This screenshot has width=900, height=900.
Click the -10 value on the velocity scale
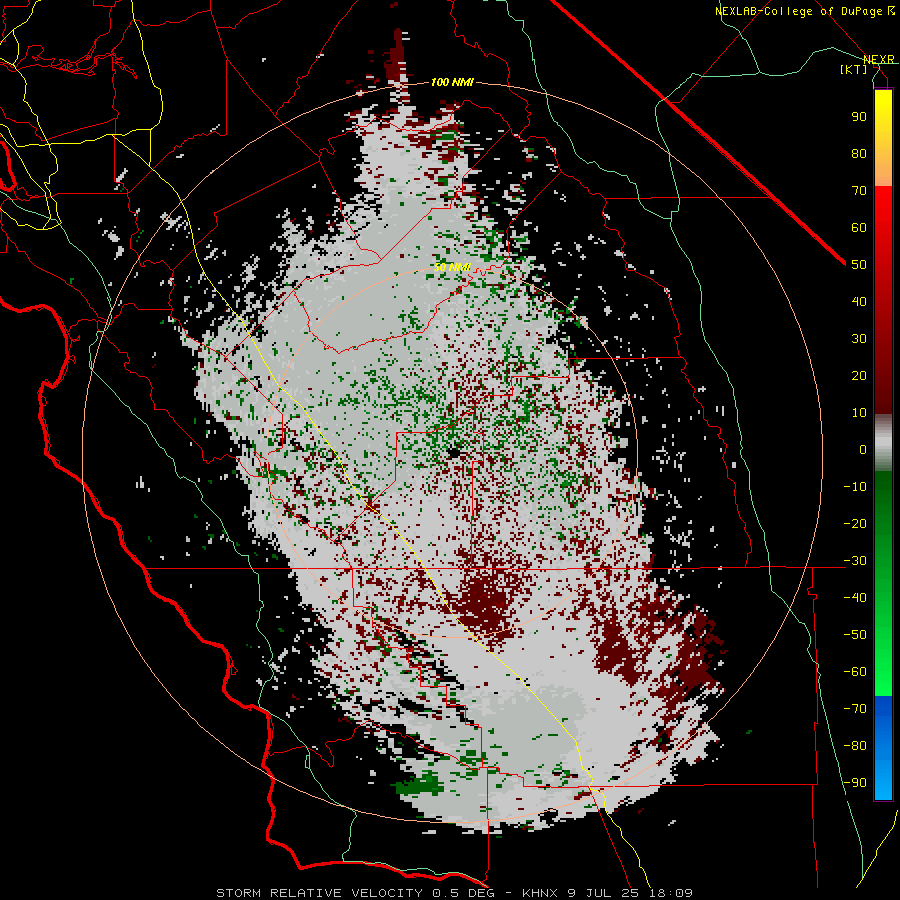click(855, 487)
